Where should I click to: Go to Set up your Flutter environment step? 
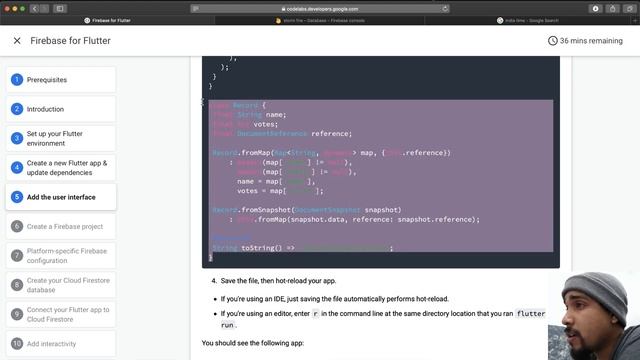click(61, 138)
